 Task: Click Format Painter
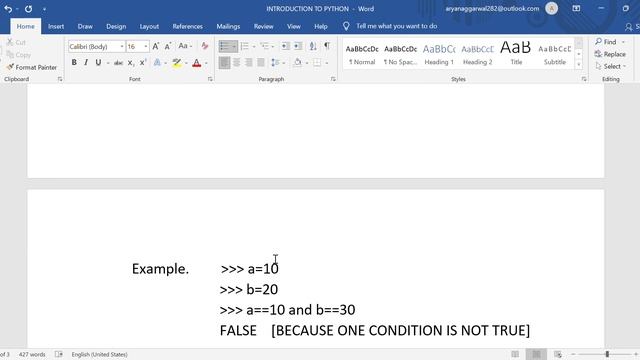pos(32,67)
